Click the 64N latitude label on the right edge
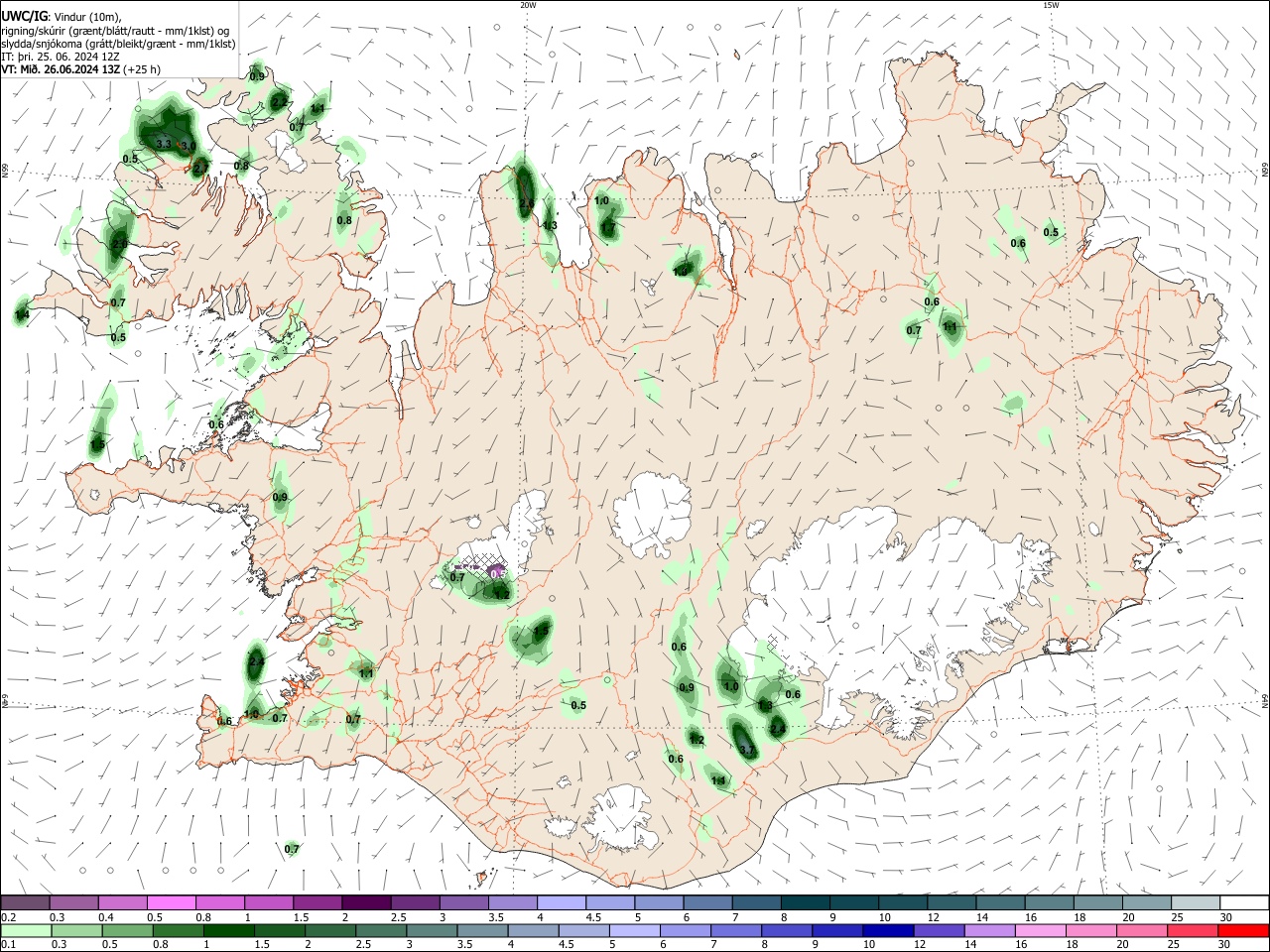Image resolution: width=1270 pixels, height=952 pixels. [1265, 700]
